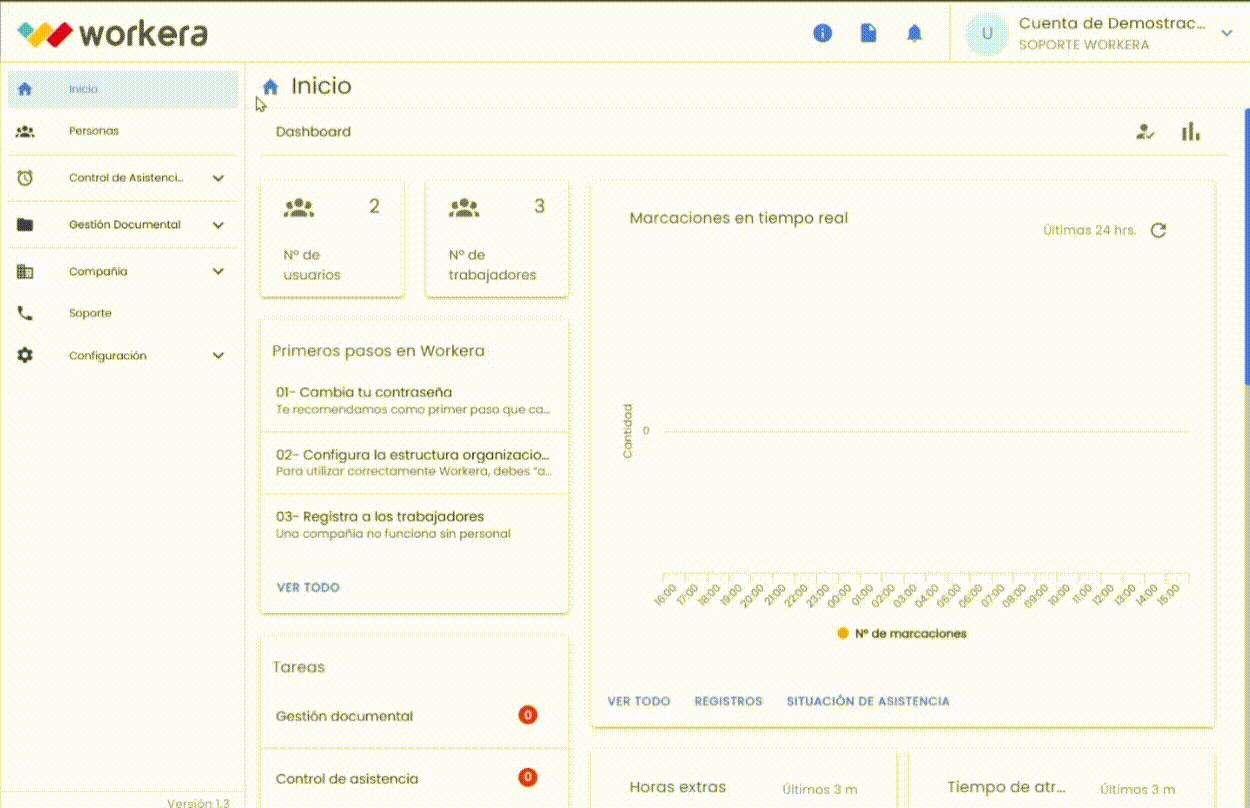The height and width of the screenshot is (808, 1250).
Task: Click the Marcaciones en tiempo real title
Action: click(739, 218)
